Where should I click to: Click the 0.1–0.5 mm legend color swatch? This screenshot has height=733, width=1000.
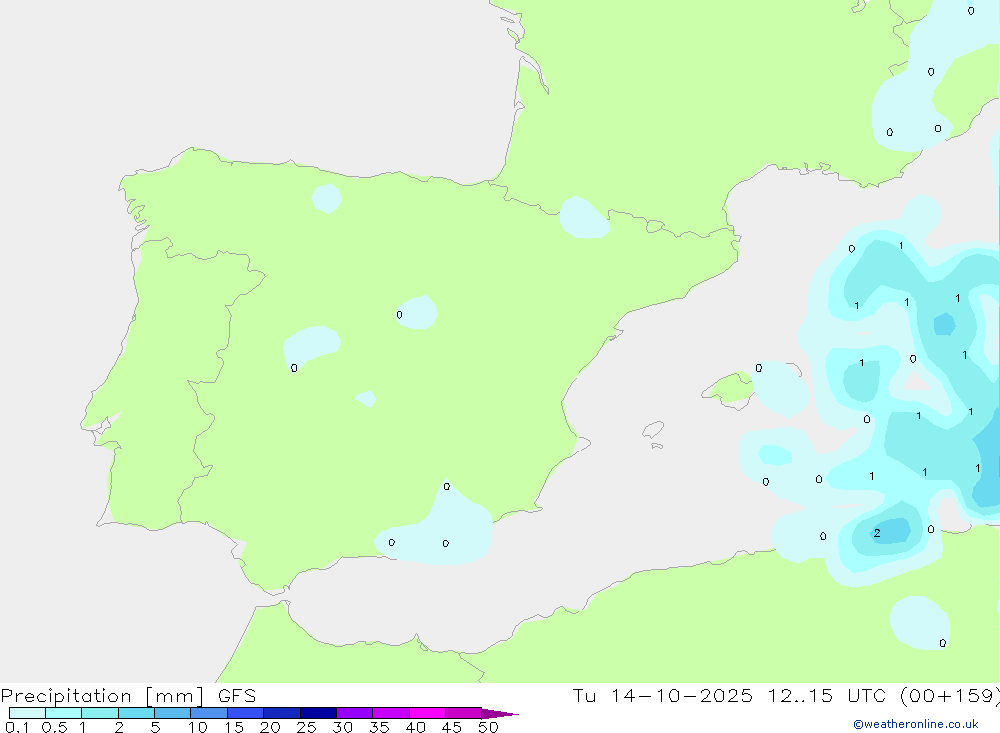(27, 713)
